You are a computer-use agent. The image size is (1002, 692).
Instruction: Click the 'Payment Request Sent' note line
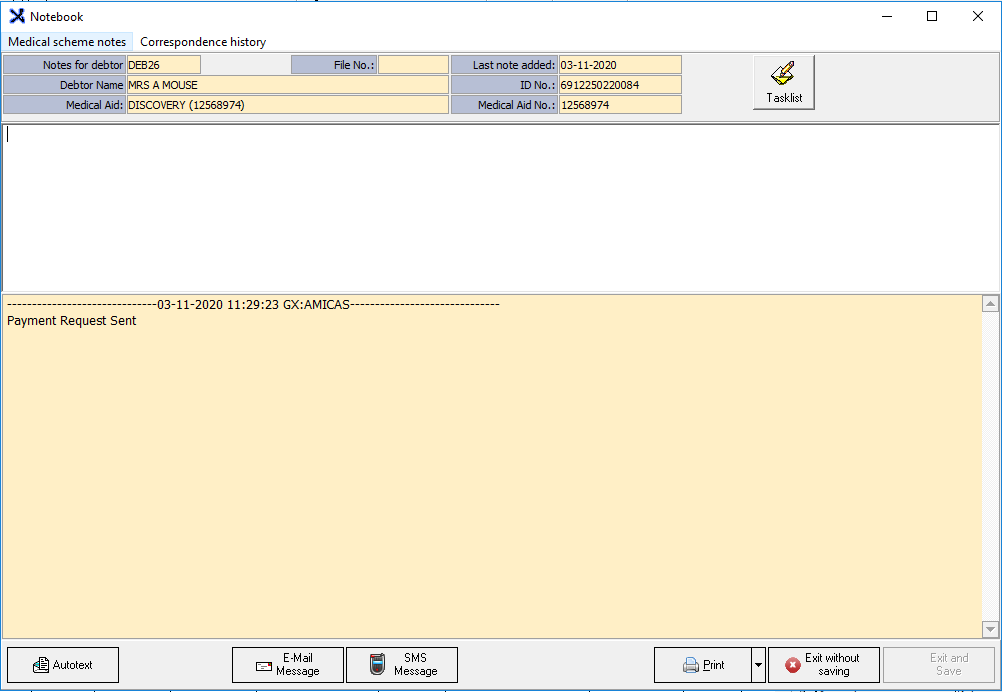click(72, 321)
